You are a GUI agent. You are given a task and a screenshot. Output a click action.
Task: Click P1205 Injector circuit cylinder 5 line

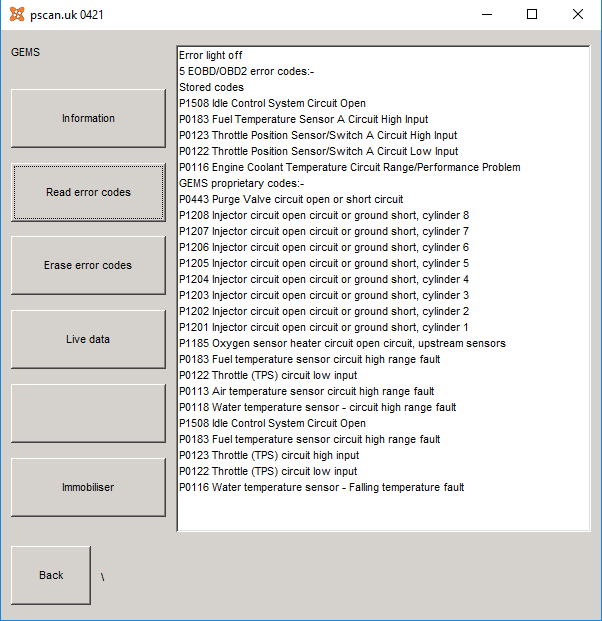tap(324, 263)
